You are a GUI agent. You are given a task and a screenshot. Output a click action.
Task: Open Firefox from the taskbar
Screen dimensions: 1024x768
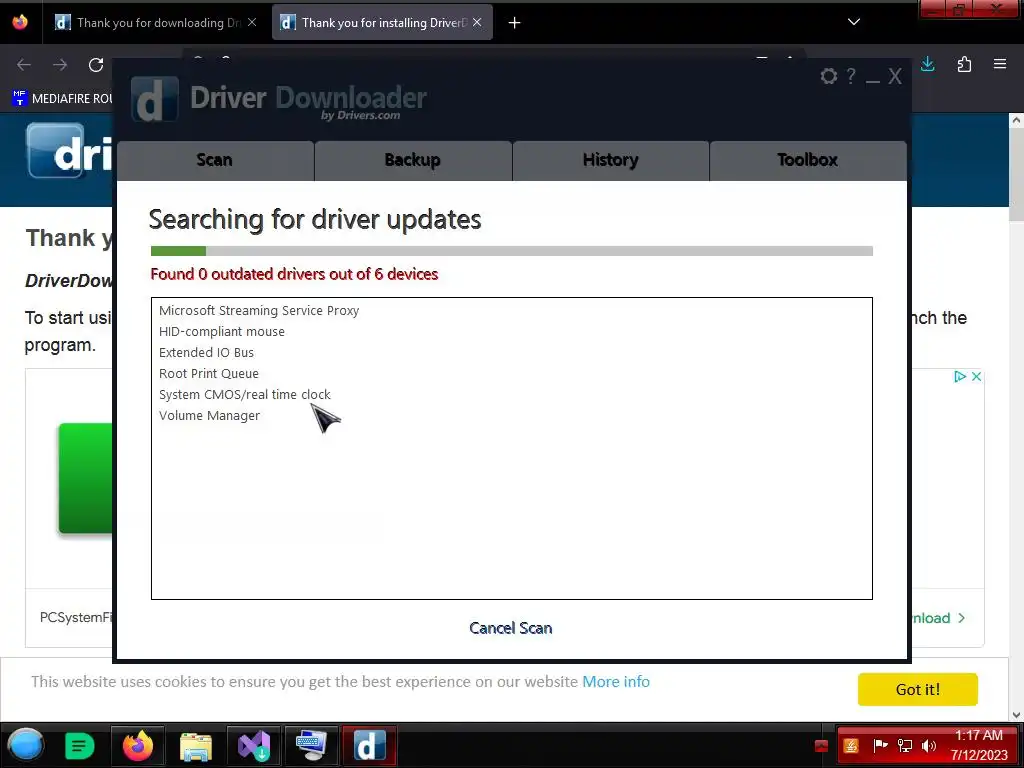click(138, 746)
